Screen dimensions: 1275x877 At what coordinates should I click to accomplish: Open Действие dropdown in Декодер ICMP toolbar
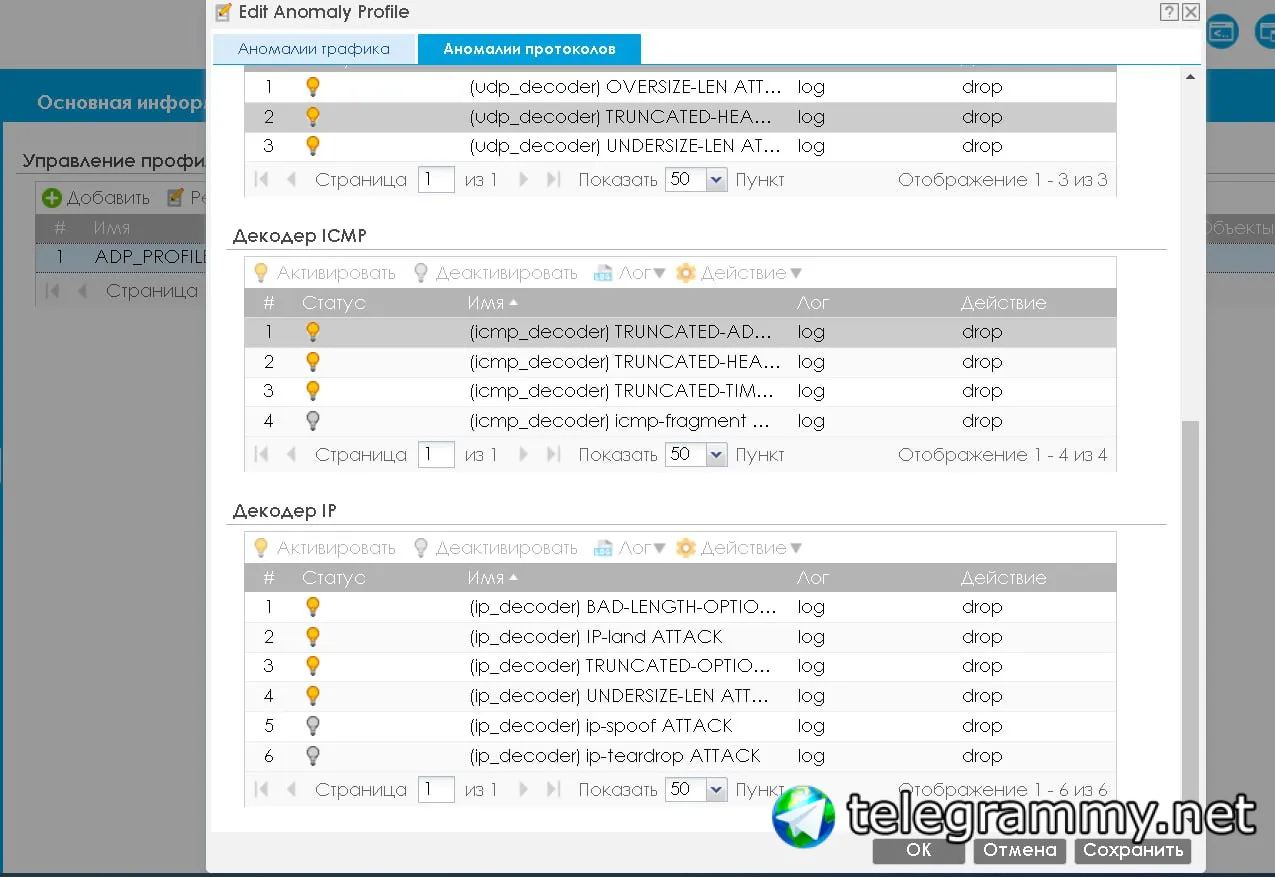pos(739,273)
